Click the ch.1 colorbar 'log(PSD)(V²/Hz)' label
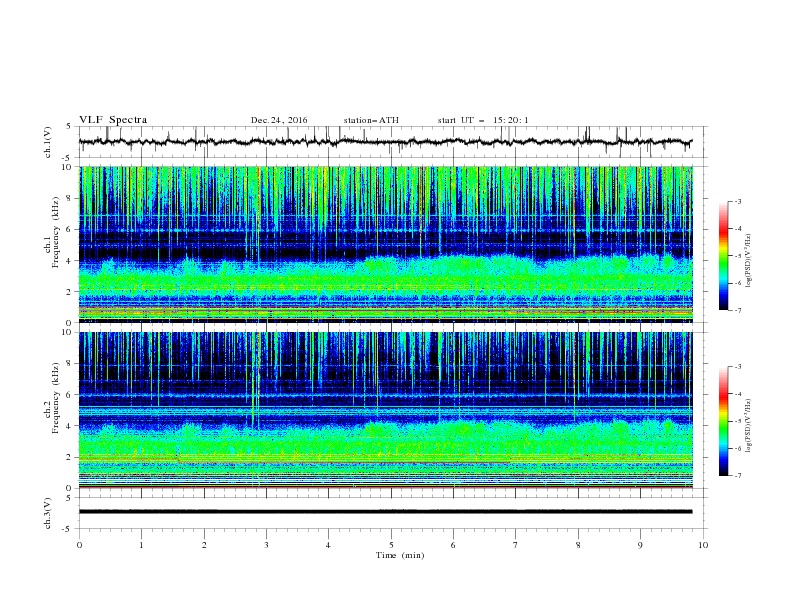792x612 pixels. [x=748, y=261]
